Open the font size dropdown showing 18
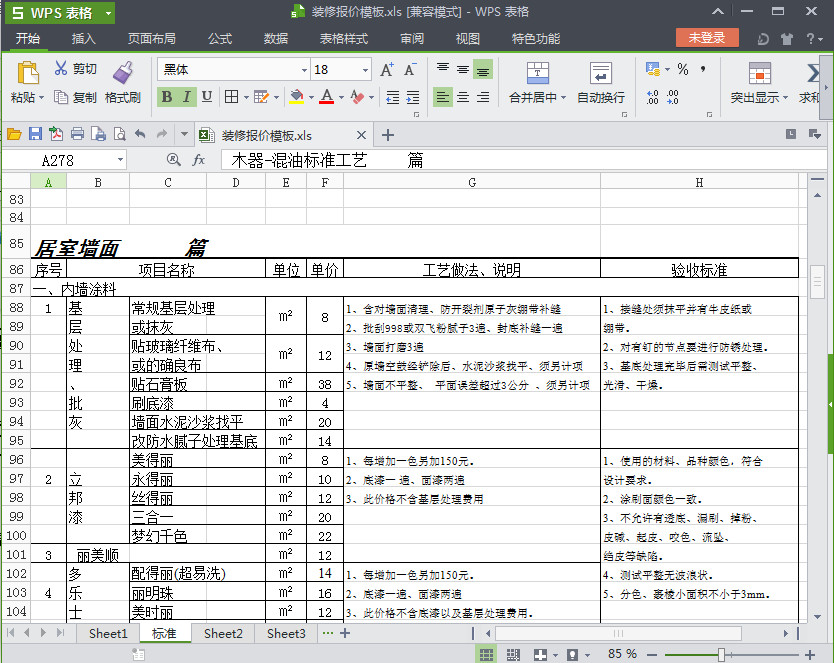834x663 pixels. tap(363, 71)
